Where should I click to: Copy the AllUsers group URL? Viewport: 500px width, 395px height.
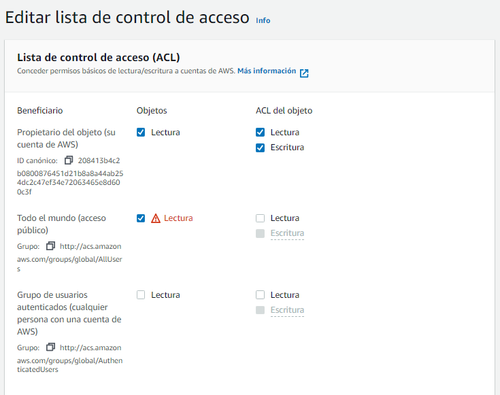51,246
